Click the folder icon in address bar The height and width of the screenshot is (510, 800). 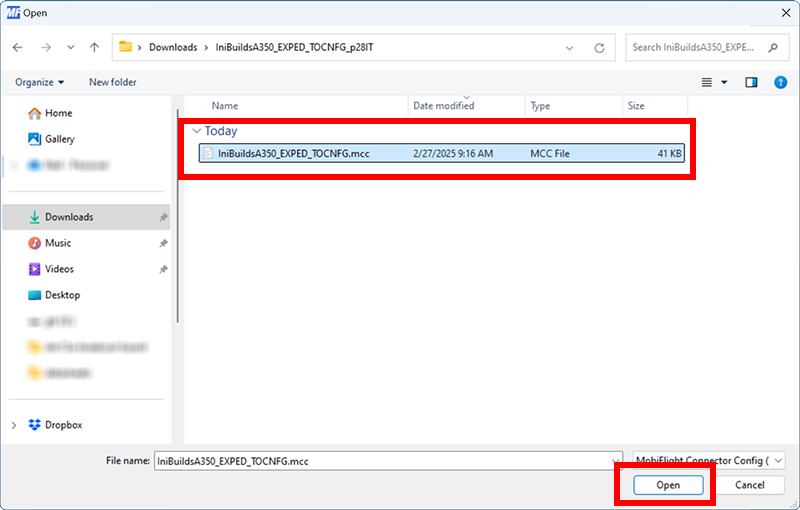[126, 47]
